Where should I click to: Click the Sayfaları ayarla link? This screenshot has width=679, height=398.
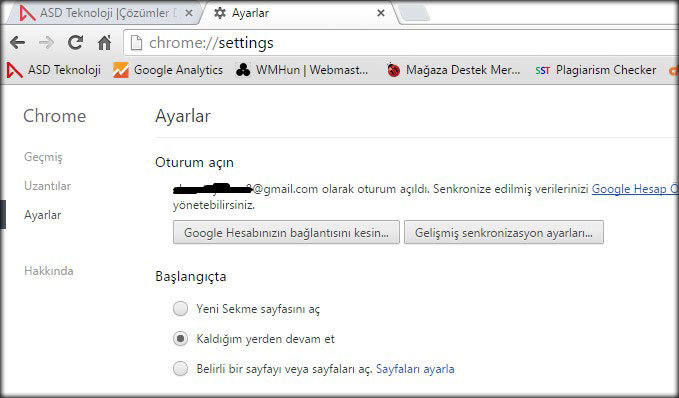tap(415, 369)
